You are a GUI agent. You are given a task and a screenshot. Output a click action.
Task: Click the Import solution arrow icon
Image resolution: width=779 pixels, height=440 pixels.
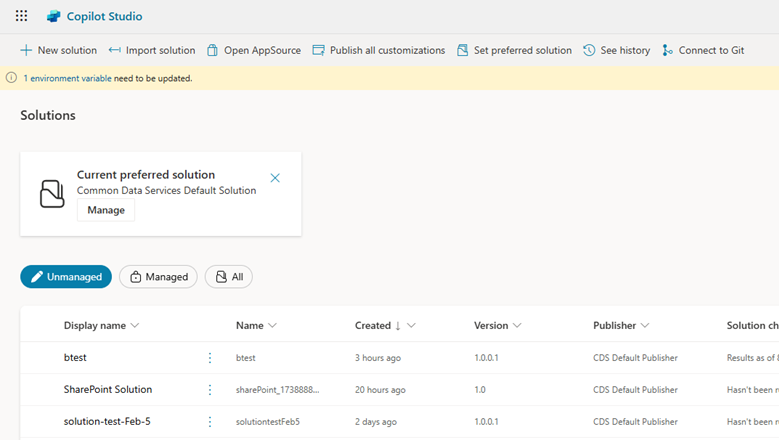click(x=114, y=50)
